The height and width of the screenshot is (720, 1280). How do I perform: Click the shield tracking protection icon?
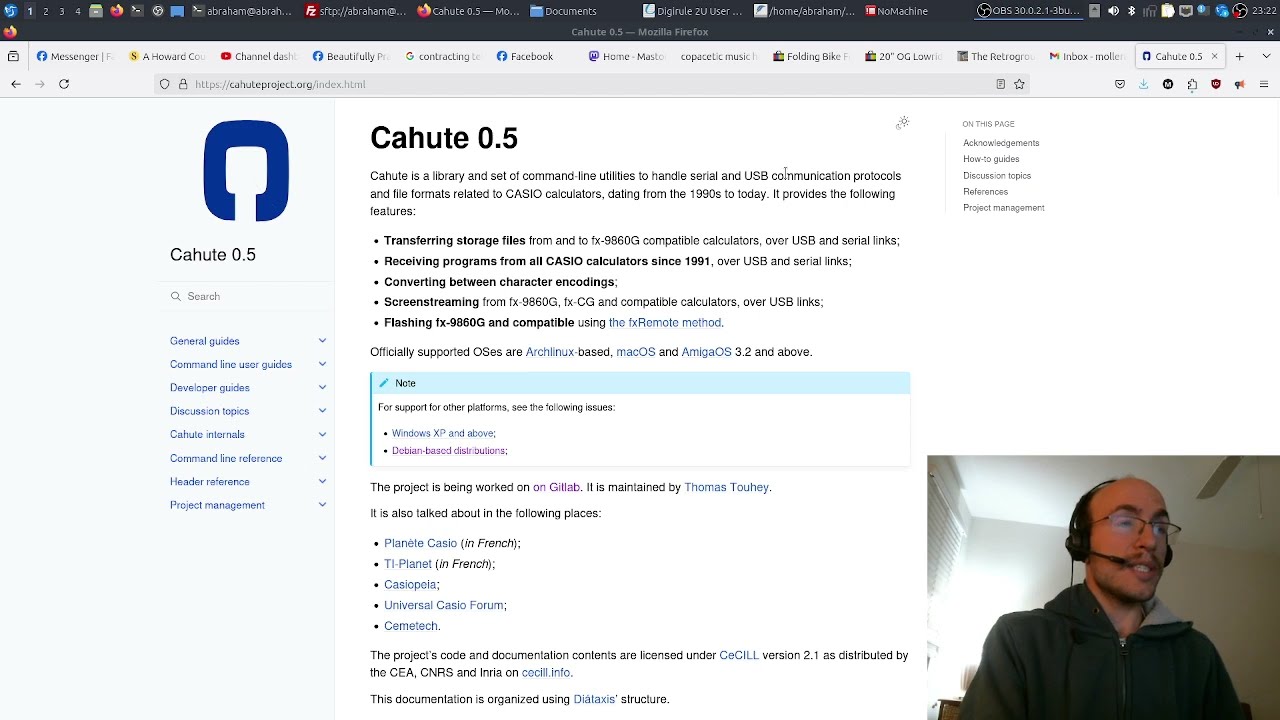165,84
